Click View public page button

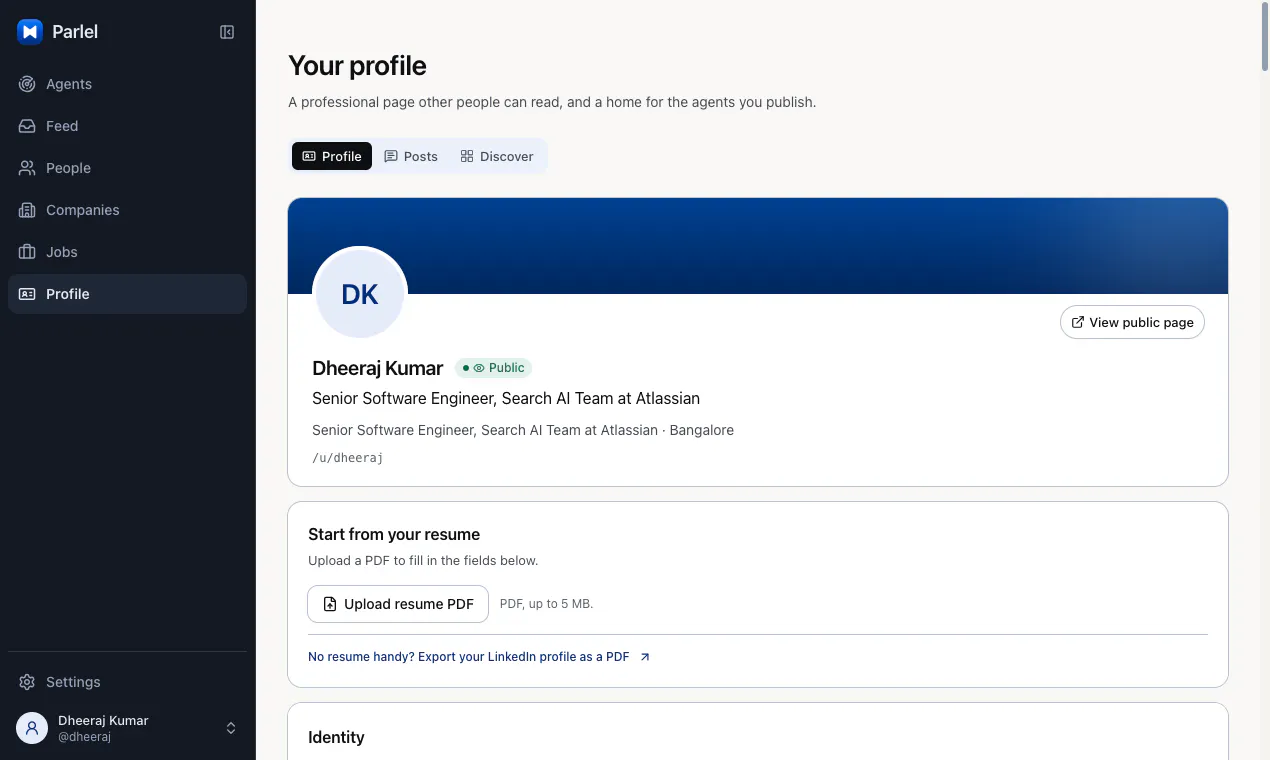[1132, 322]
